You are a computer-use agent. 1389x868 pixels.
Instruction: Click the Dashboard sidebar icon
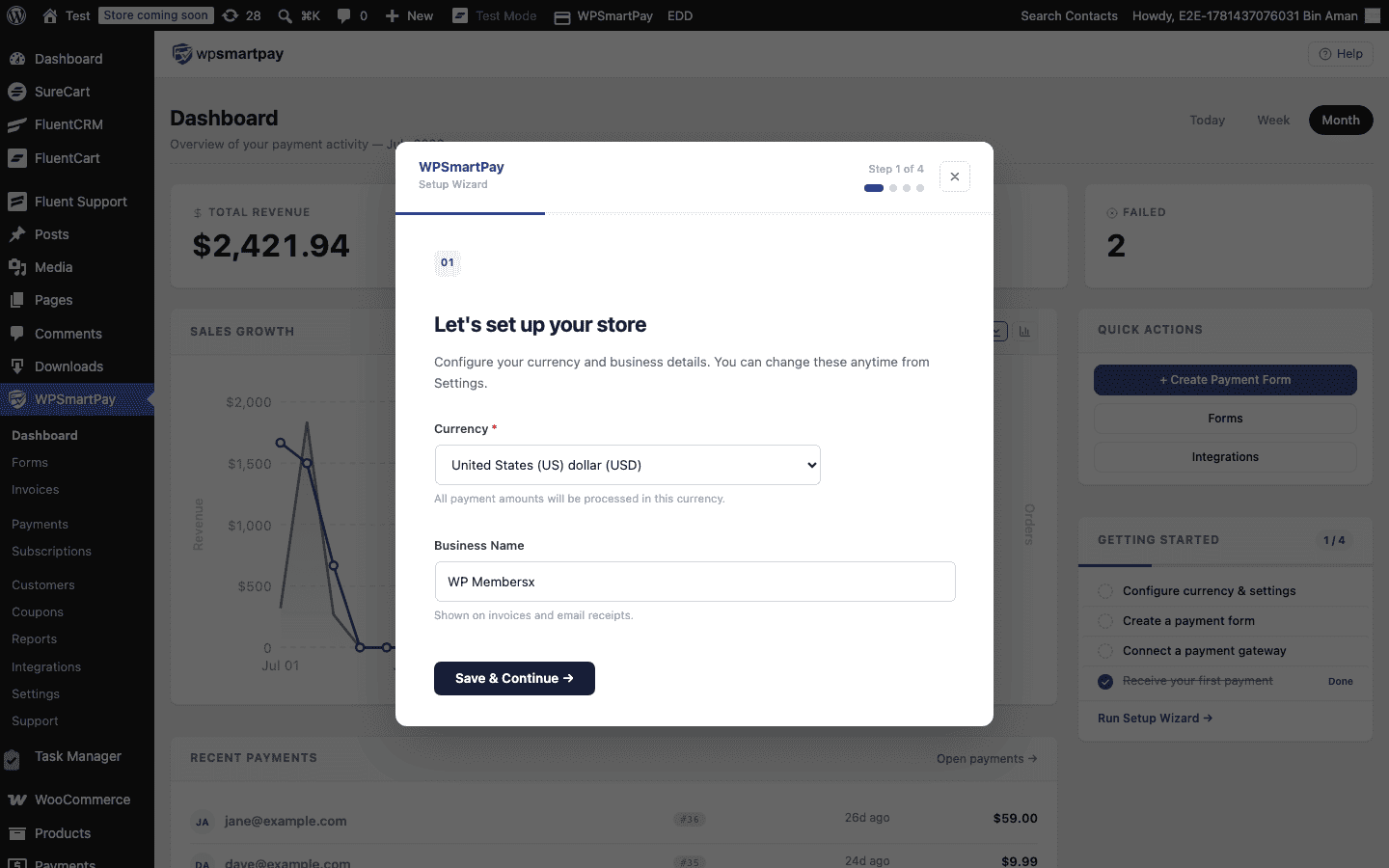pyautogui.click(x=16, y=59)
